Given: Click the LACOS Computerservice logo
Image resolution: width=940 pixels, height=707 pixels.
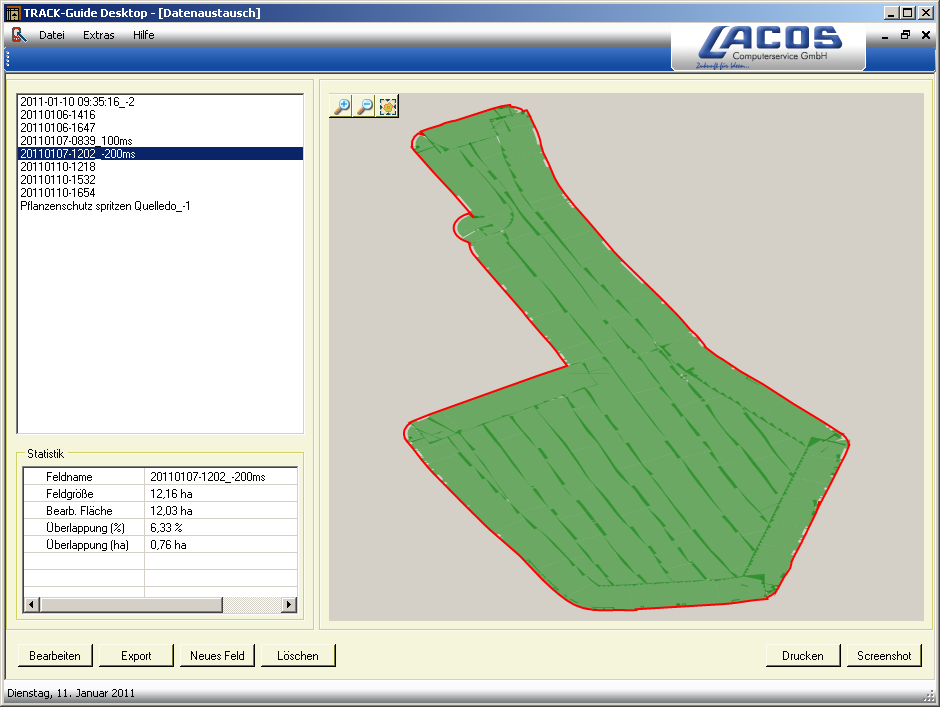Looking at the screenshot, I should pos(768,40).
